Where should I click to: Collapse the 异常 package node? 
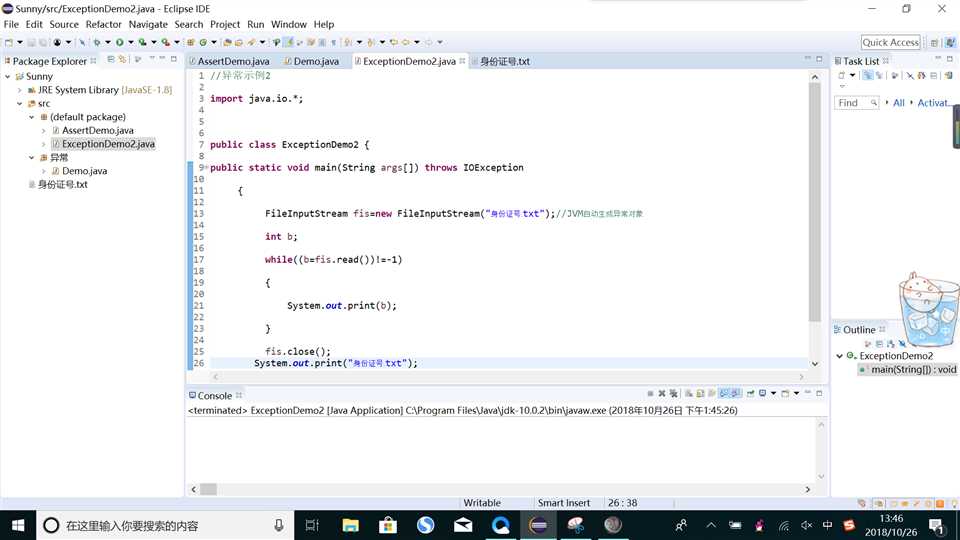click(x=31, y=157)
